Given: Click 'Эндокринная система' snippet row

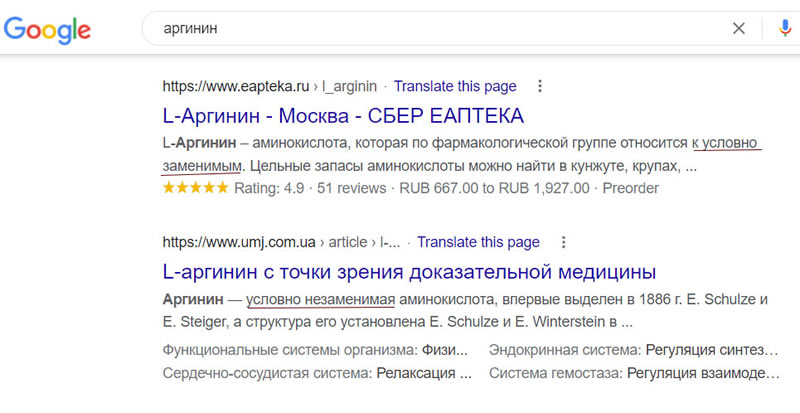Looking at the screenshot, I should [634, 350].
